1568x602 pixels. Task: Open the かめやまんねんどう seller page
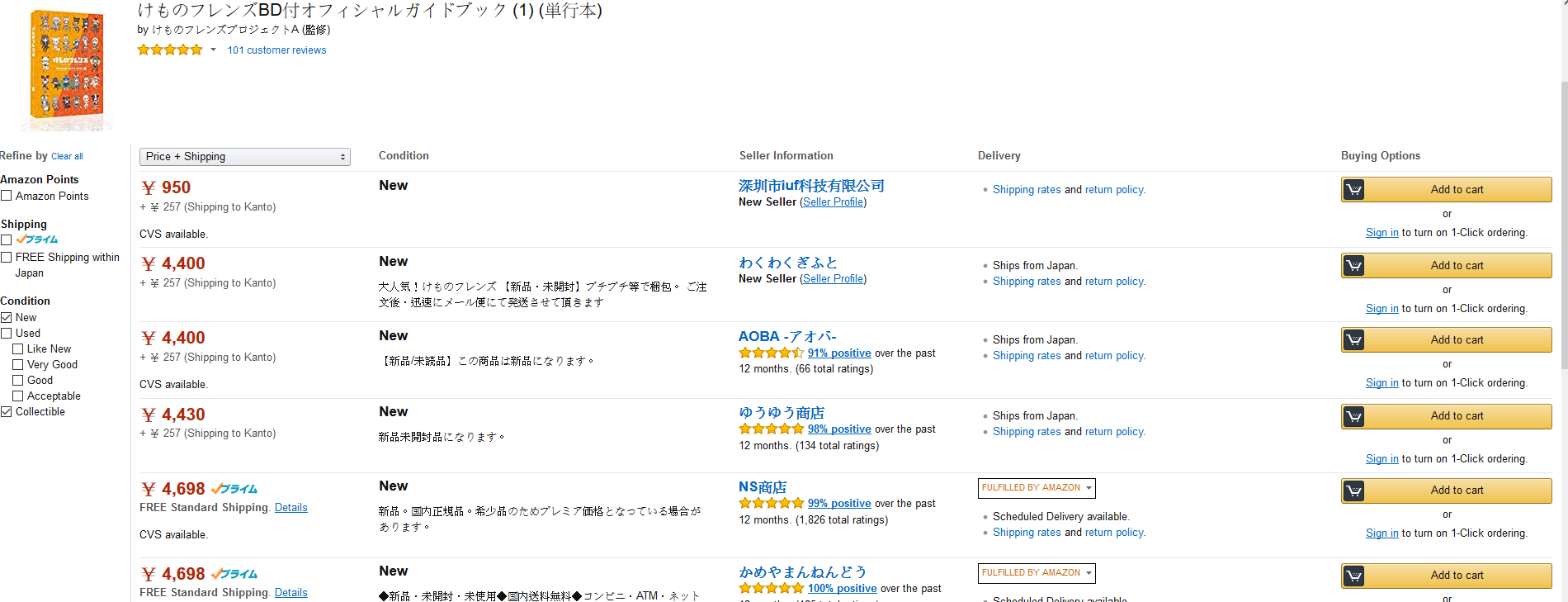point(802,571)
